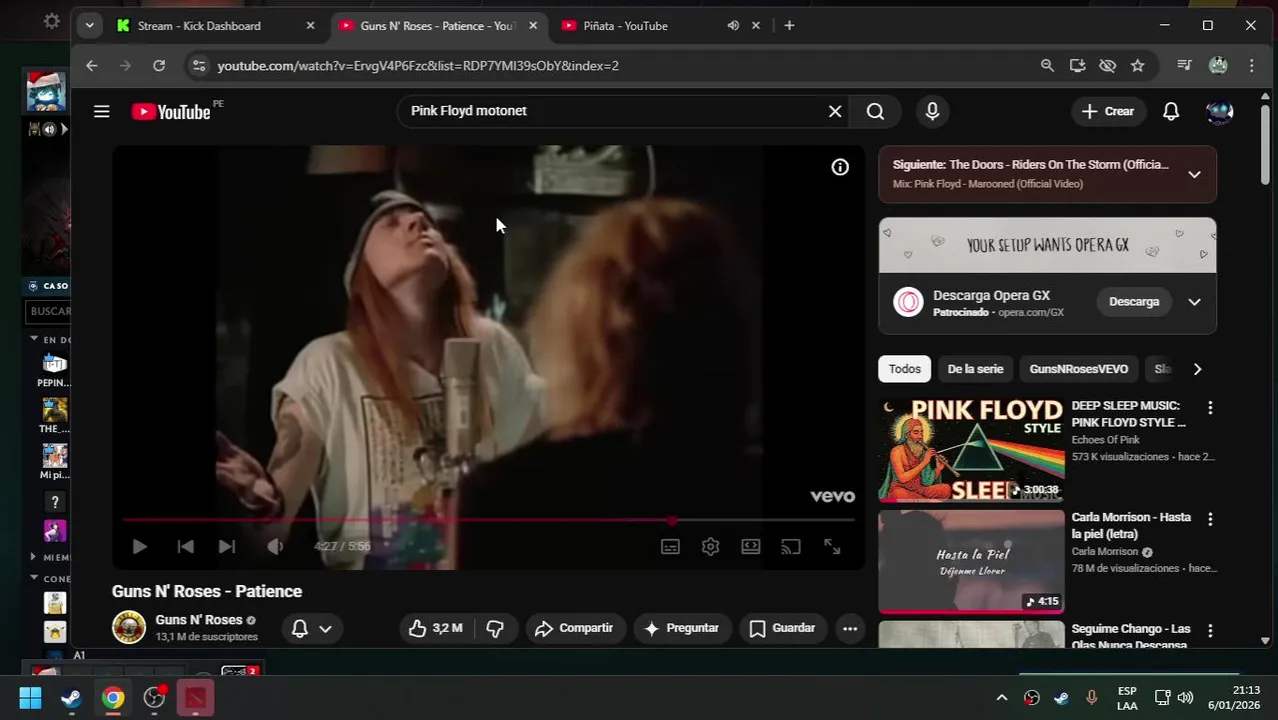
Task: Switch player to theater mode
Action: point(750,546)
